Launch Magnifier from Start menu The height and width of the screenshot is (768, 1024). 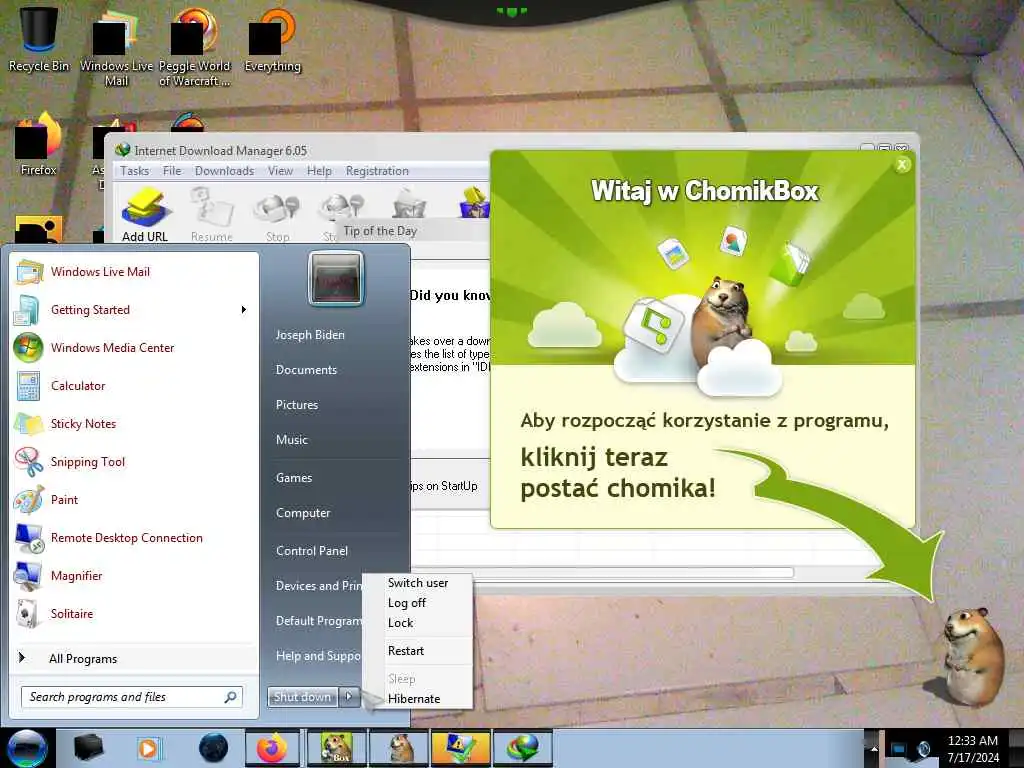point(135,575)
